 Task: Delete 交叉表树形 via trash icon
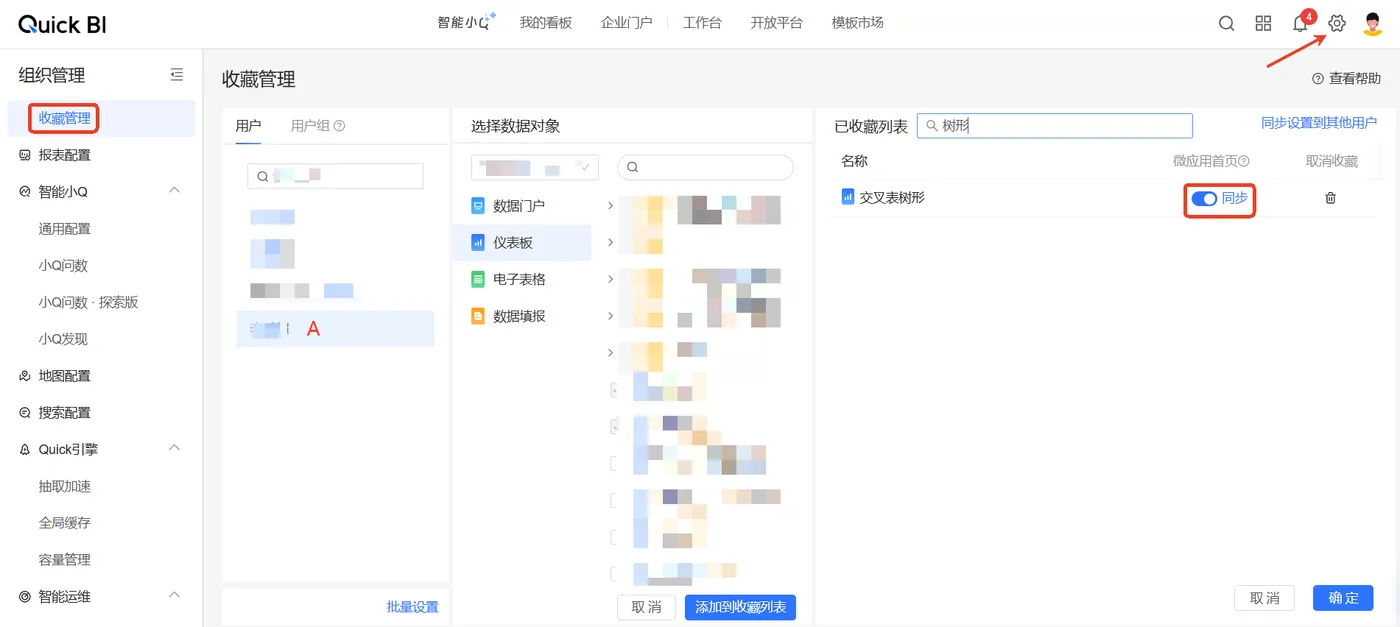(x=1330, y=198)
